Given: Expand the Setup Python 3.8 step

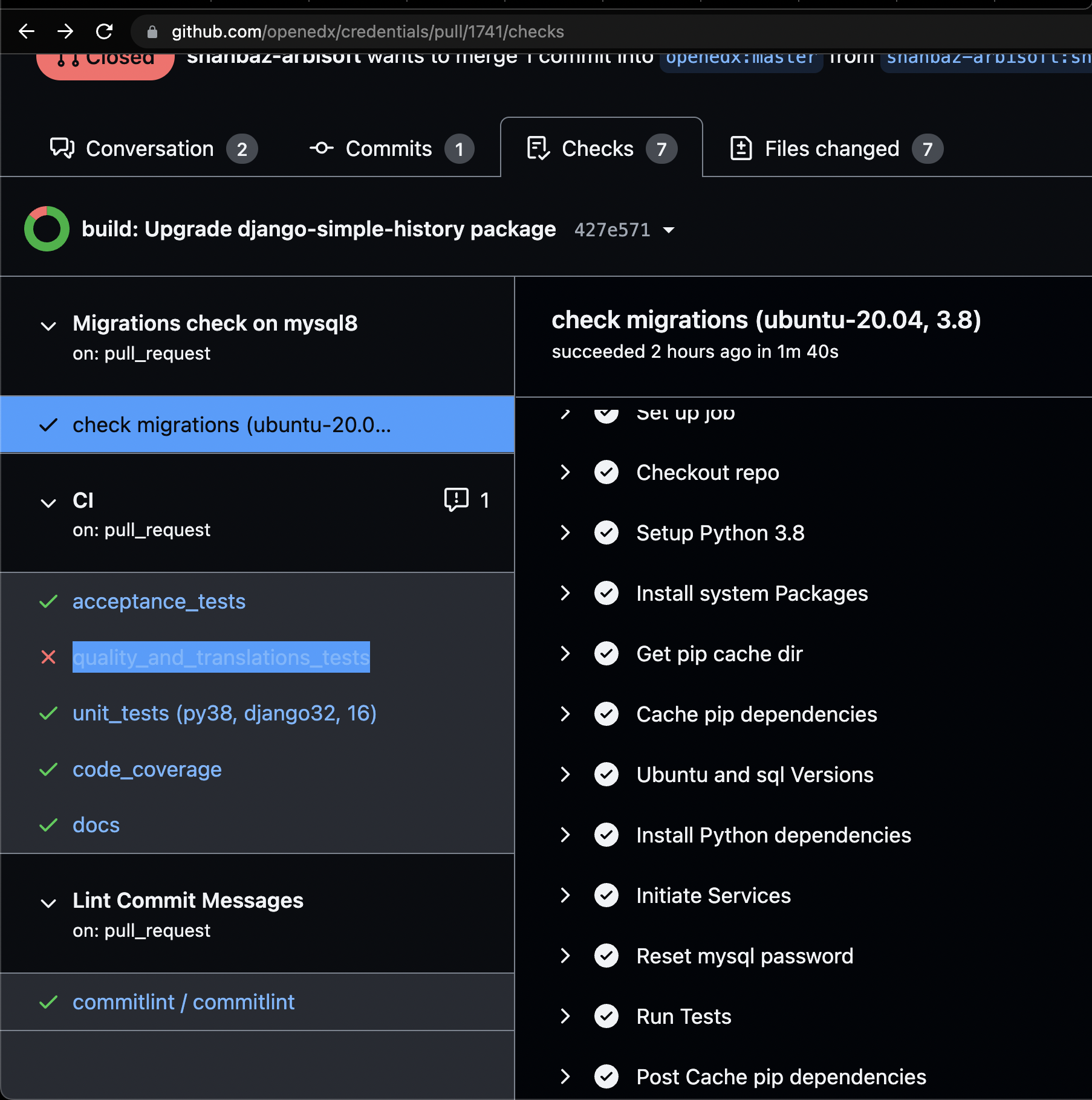Looking at the screenshot, I should pos(565,532).
